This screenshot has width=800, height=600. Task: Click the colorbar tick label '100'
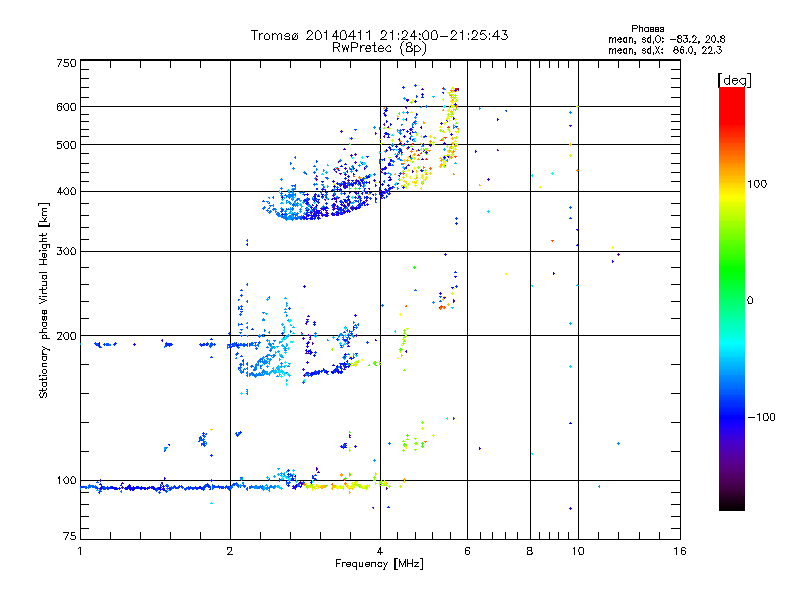pyautogui.click(x=757, y=184)
